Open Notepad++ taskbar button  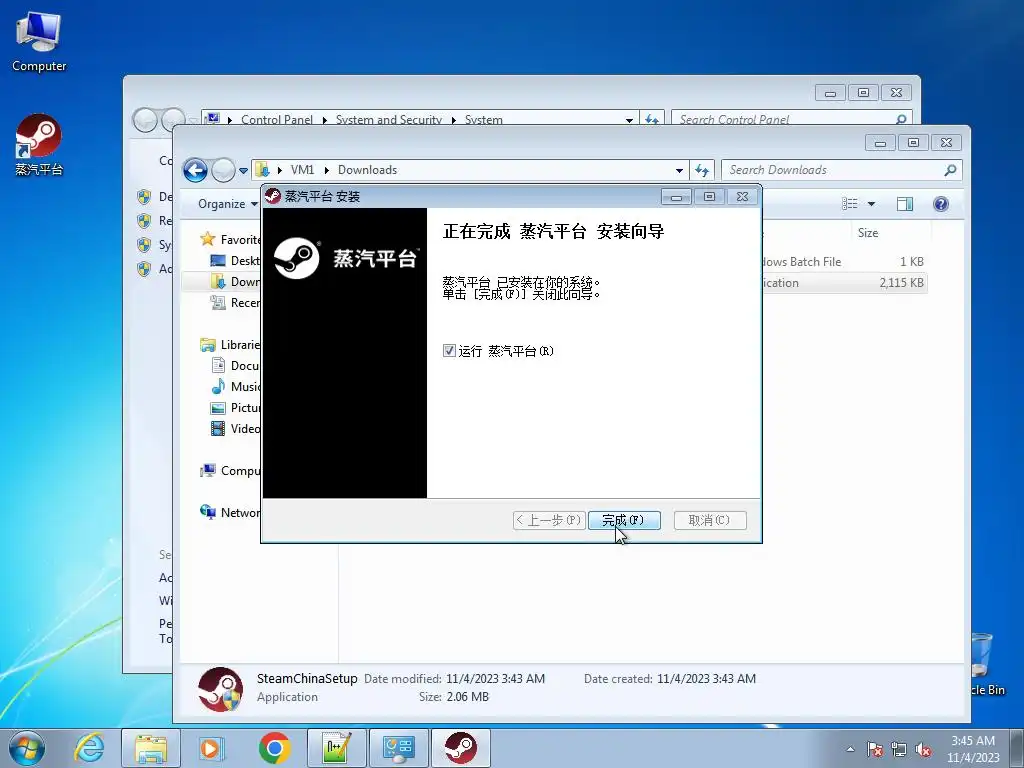tap(336, 748)
